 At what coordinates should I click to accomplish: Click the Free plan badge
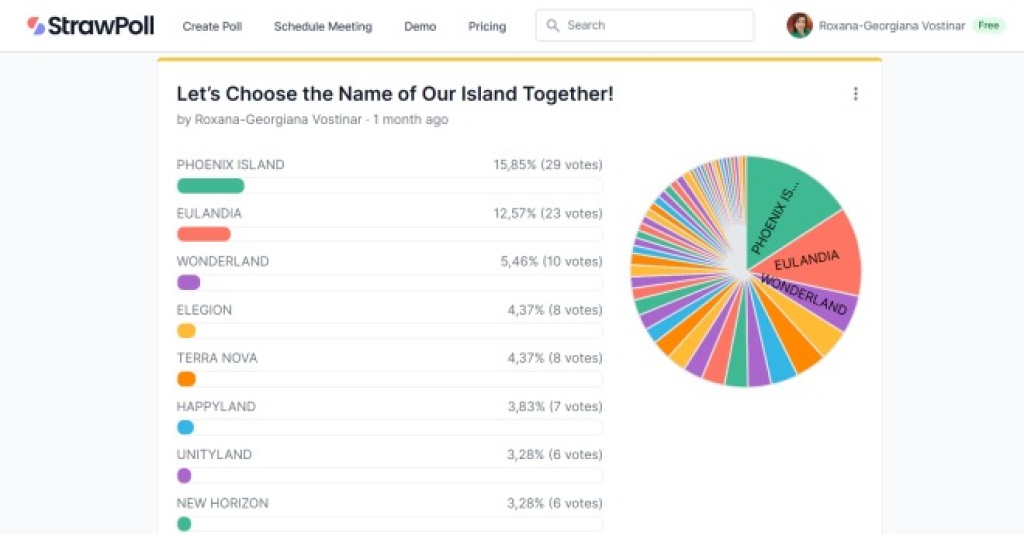point(988,26)
